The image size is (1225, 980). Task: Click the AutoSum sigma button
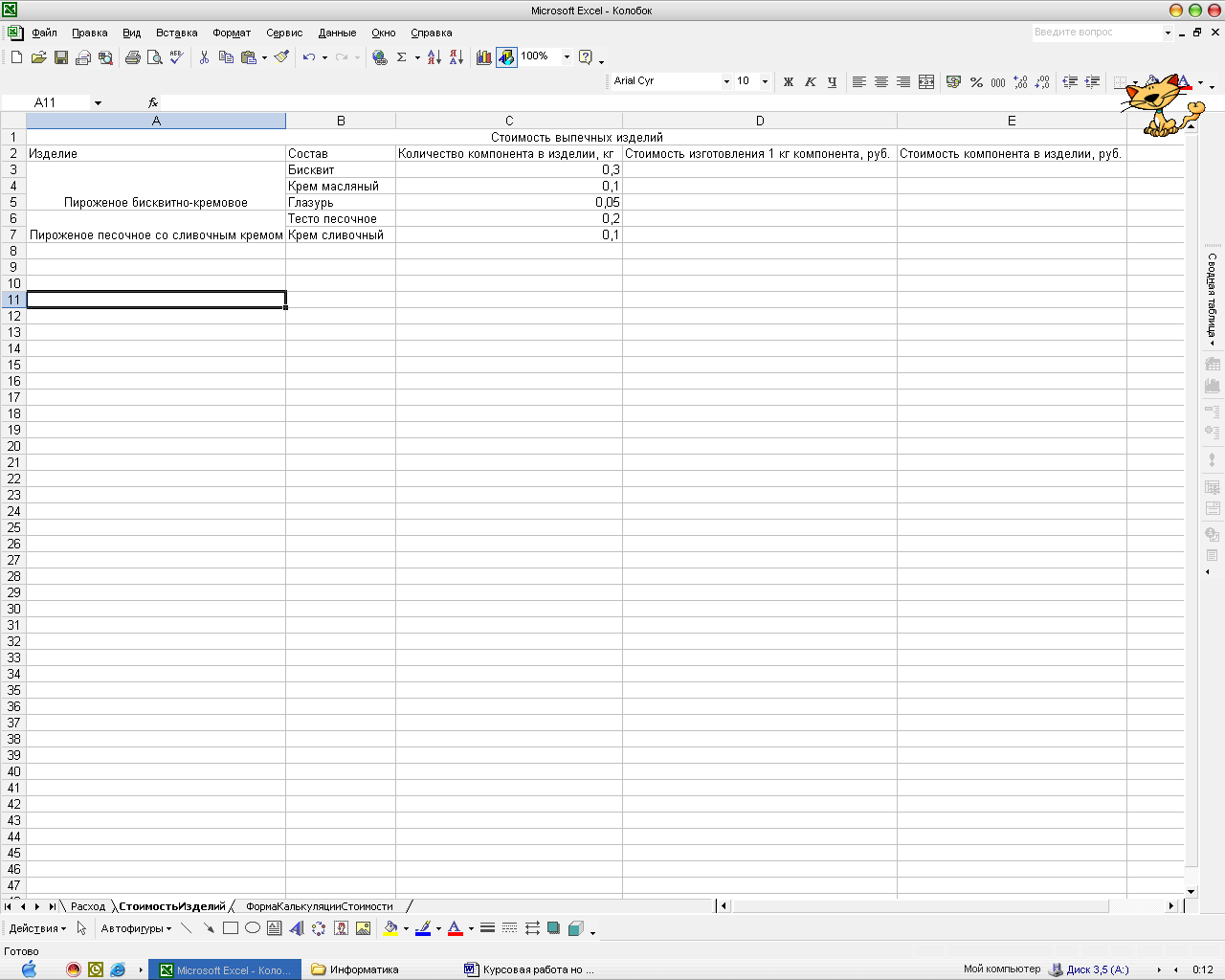pyautogui.click(x=402, y=57)
